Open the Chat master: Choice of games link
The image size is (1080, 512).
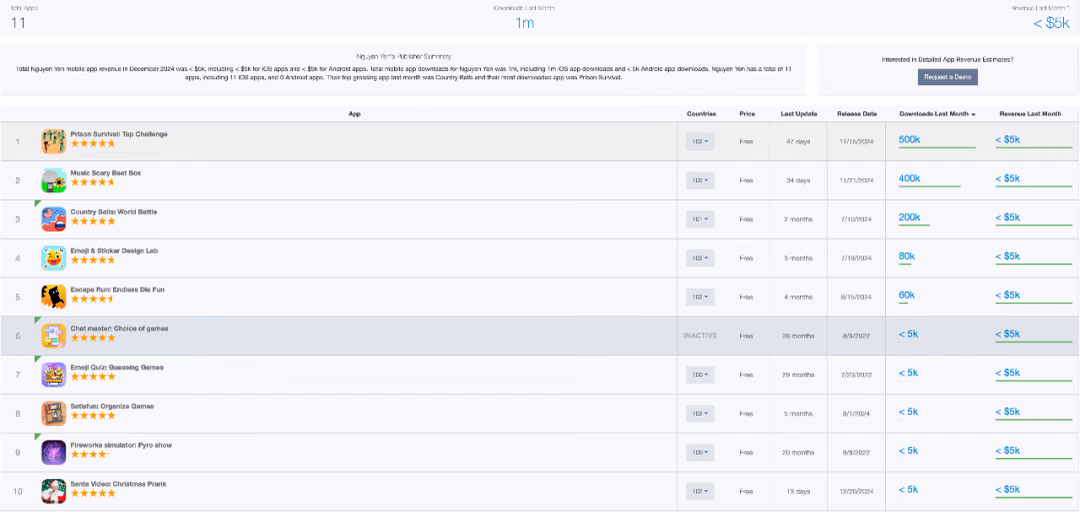[119, 329]
